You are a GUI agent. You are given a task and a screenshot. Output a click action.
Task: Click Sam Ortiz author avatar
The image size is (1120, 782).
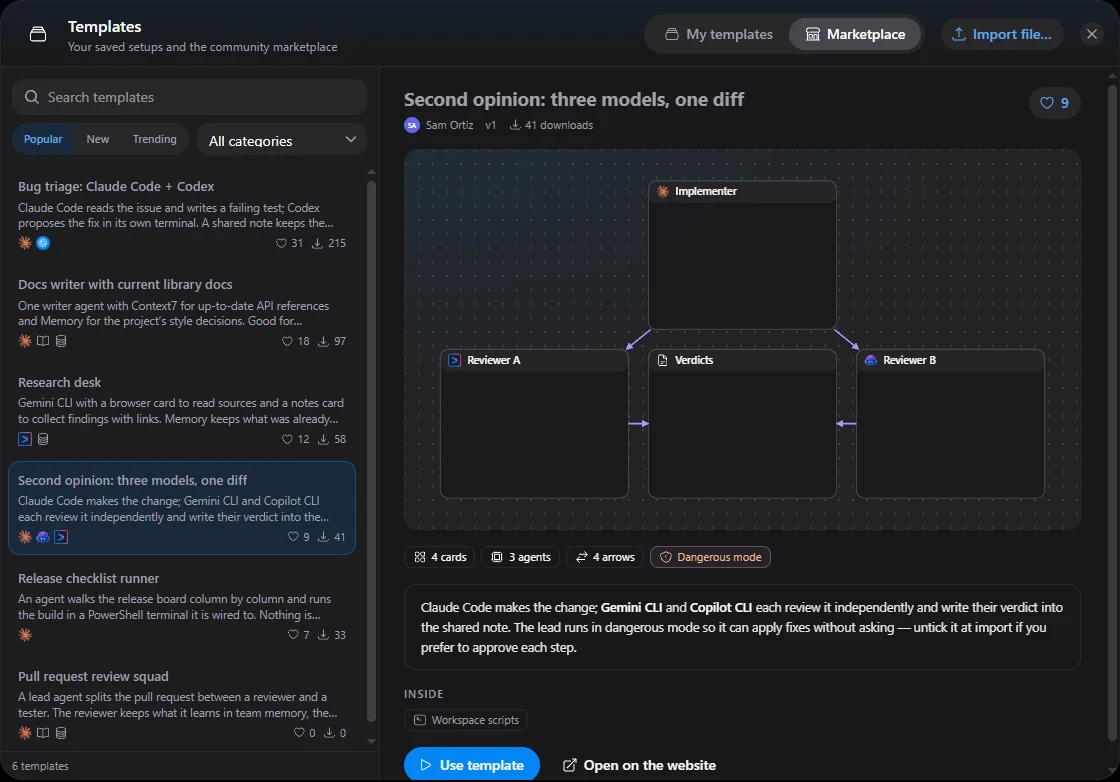coord(412,125)
